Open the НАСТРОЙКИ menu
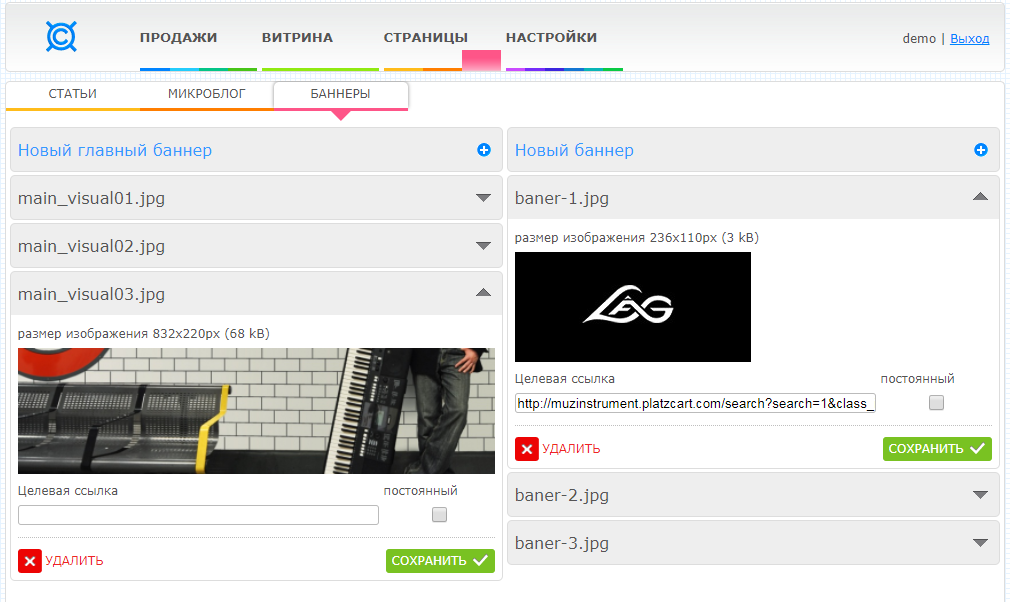The width and height of the screenshot is (1010, 602). [551, 37]
